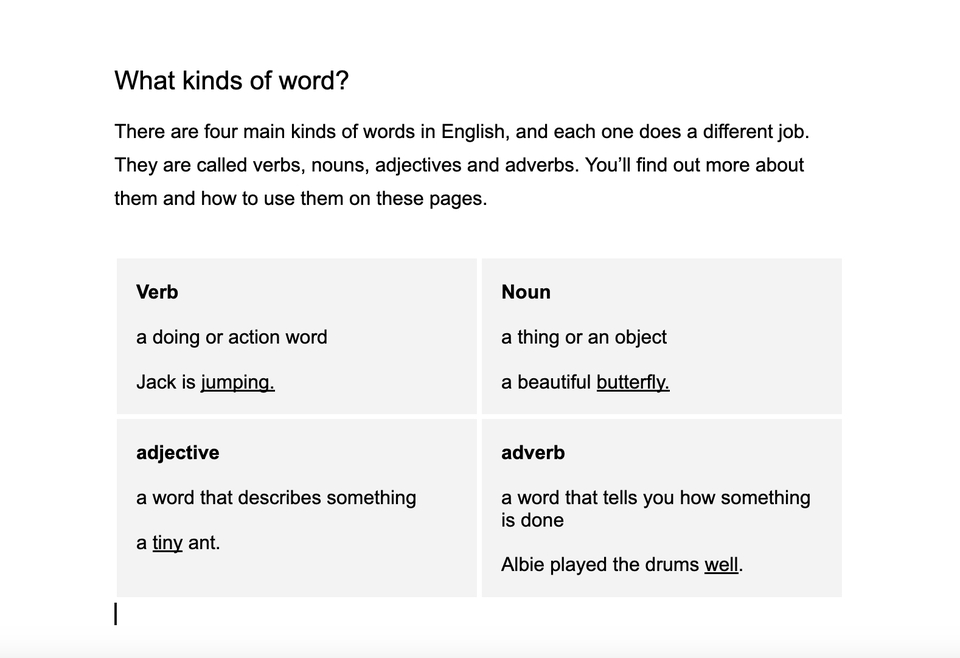Viewport: 960px width, 658px height.
Task: Click the 'Verb' heading in the table
Action: (x=157, y=292)
